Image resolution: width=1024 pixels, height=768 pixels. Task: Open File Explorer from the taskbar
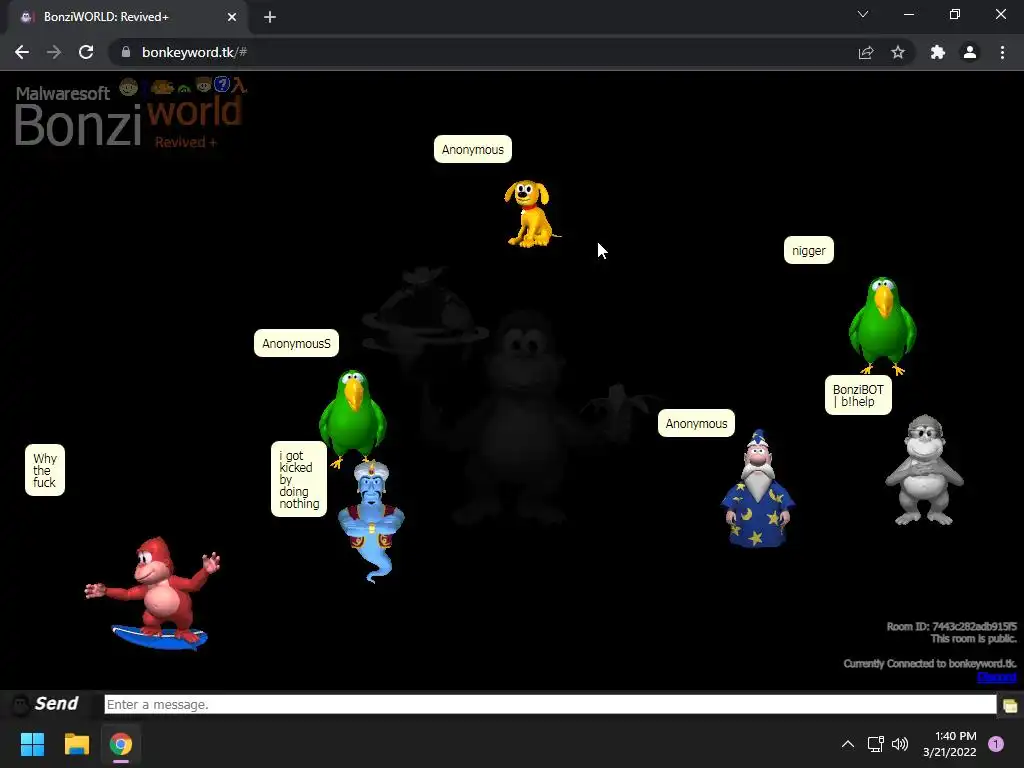(76, 744)
